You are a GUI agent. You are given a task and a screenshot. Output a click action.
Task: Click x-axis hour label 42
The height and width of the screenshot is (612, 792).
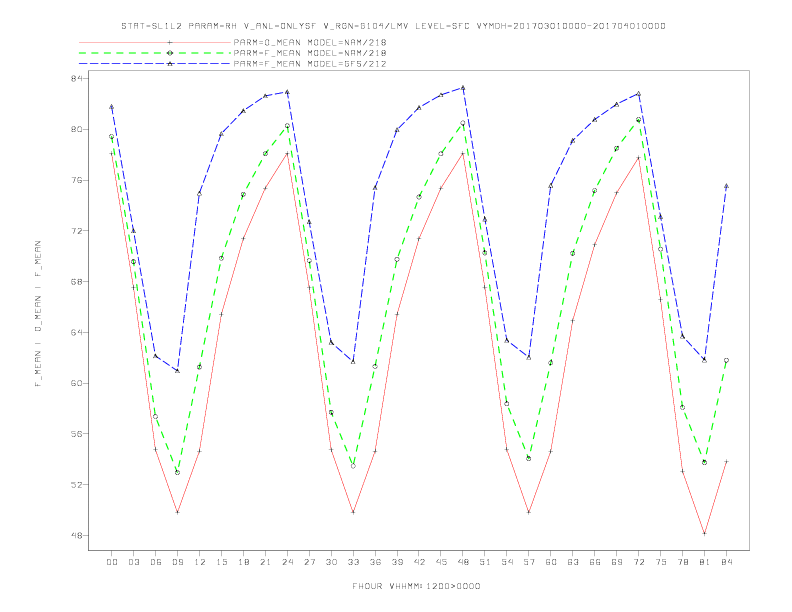point(419,562)
